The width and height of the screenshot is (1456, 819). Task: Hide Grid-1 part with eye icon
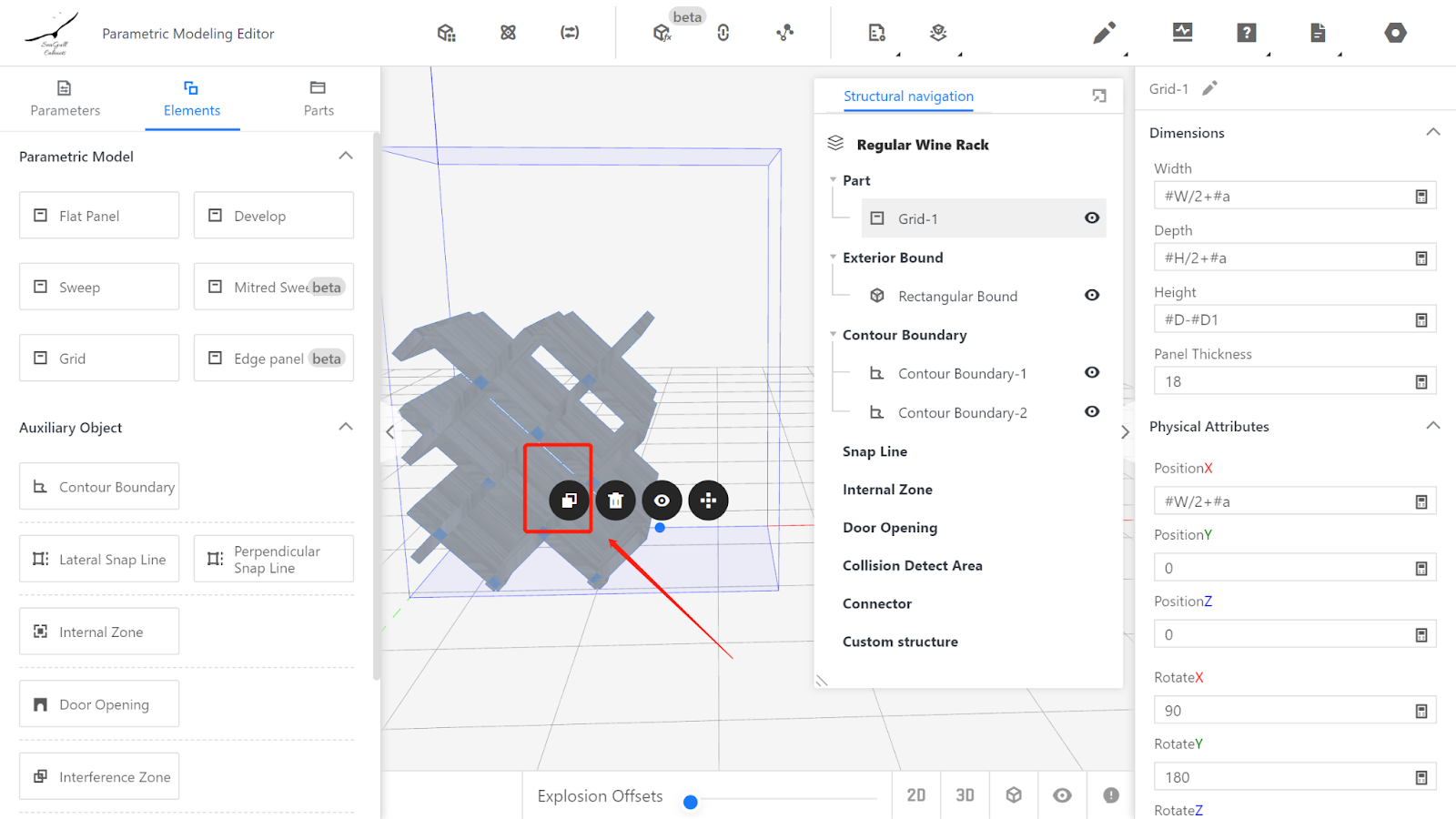tap(1092, 218)
